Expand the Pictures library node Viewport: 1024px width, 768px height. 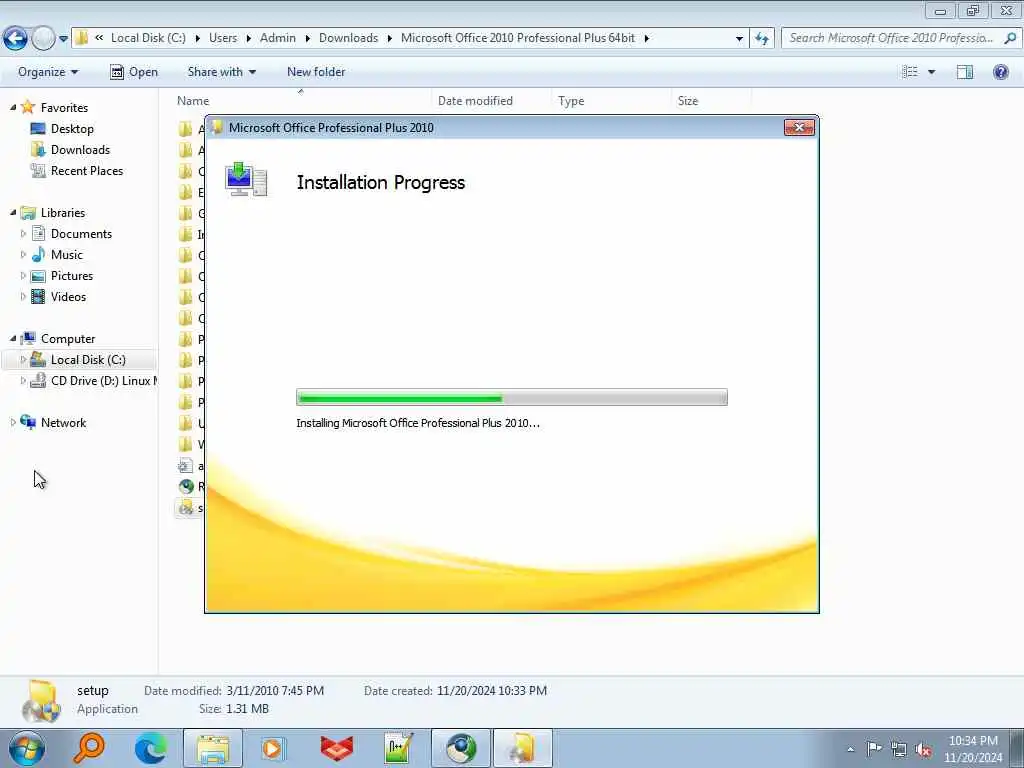coord(24,275)
